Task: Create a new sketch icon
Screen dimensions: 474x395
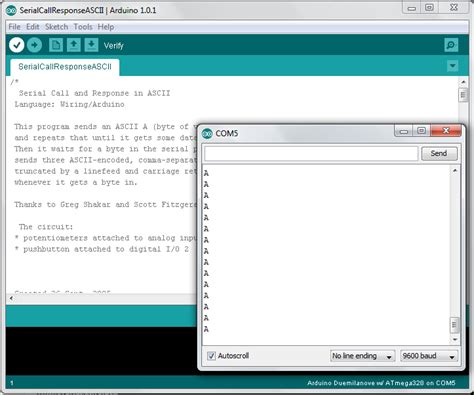Action: [56, 45]
